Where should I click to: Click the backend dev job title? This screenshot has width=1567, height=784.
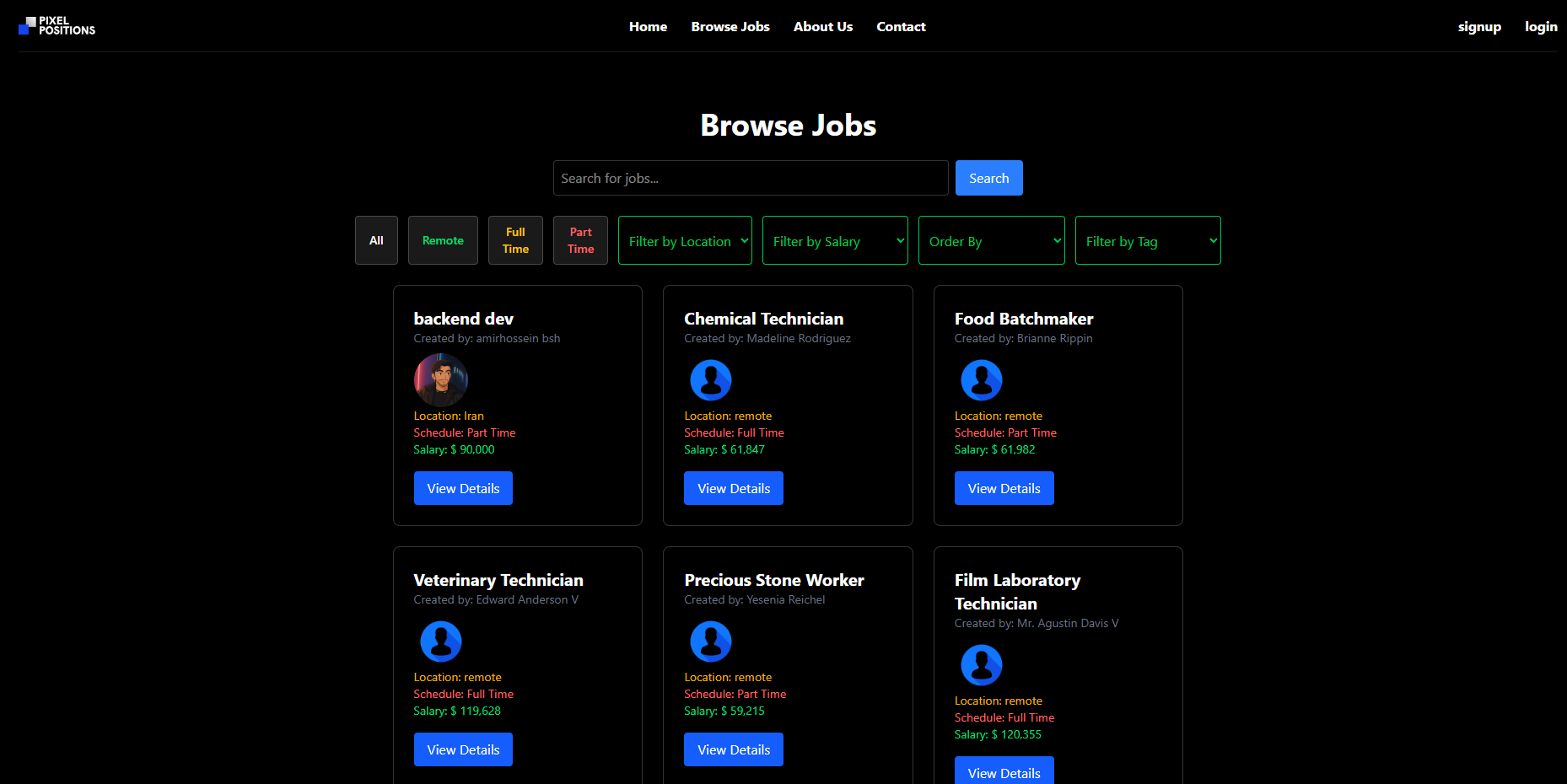463,319
